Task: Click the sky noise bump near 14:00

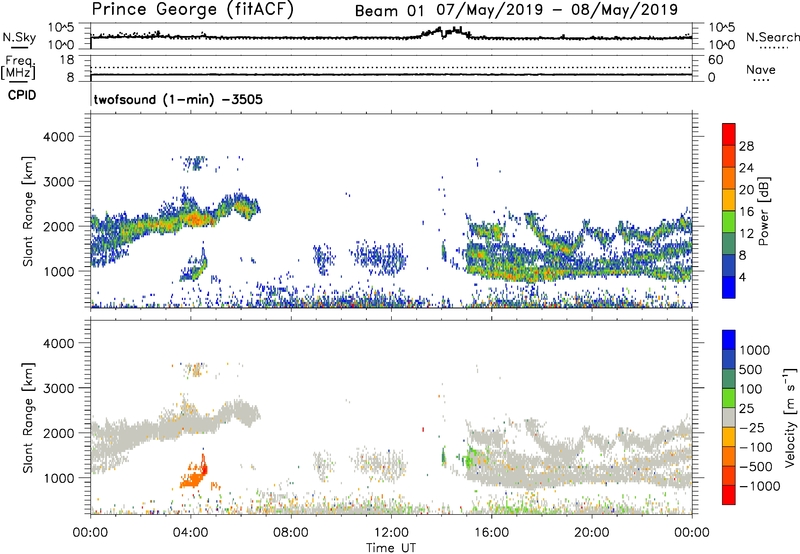Action: pyautogui.click(x=445, y=32)
